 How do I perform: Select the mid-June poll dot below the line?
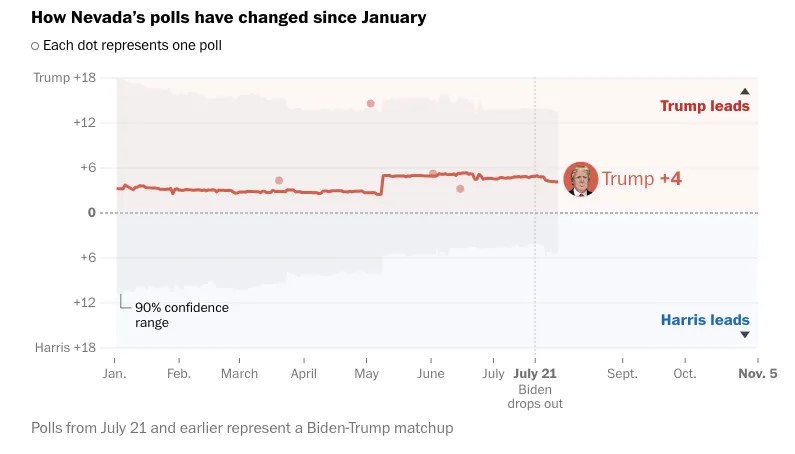[x=460, y=189]
